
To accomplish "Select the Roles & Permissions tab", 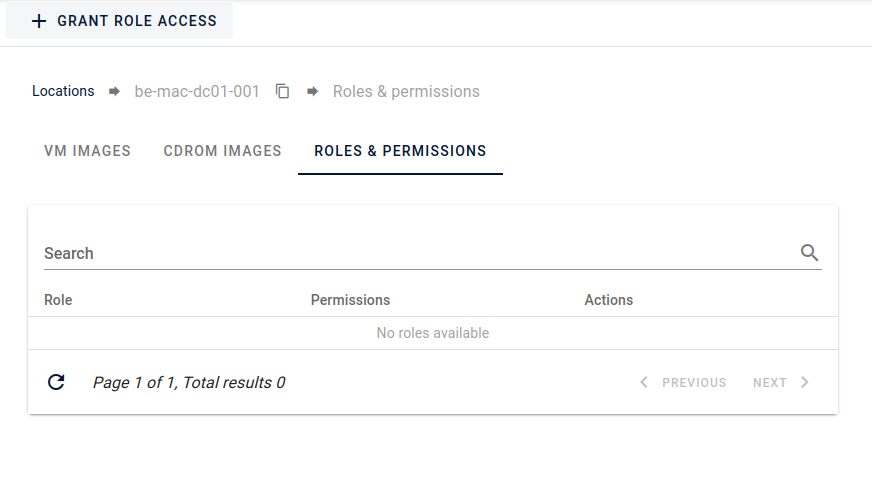I will [400, 151].
